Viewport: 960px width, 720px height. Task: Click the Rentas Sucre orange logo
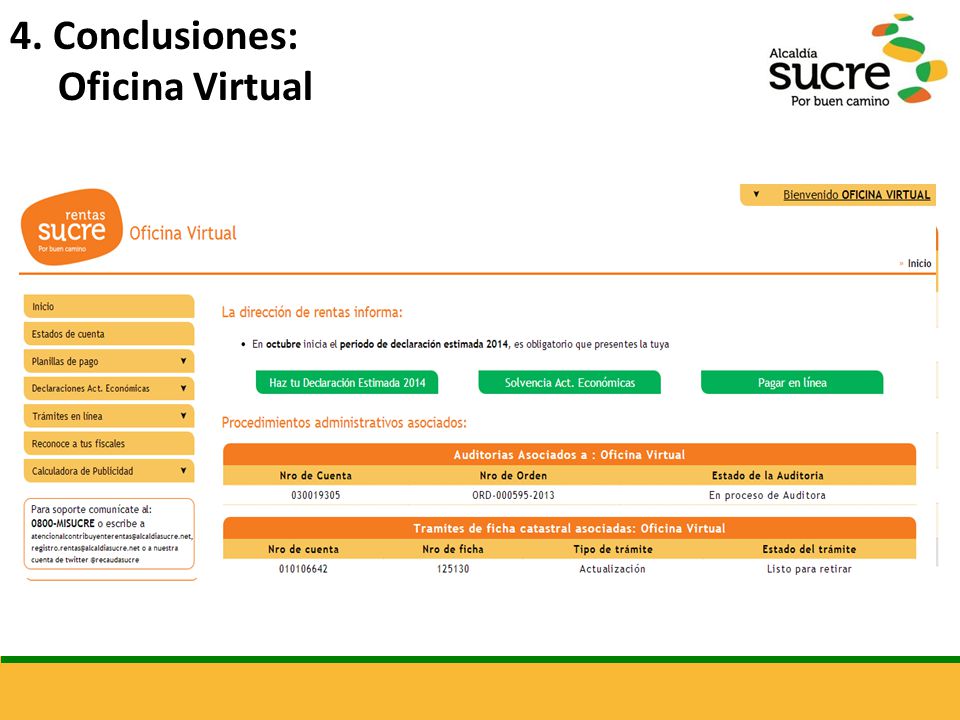point(72,227)
